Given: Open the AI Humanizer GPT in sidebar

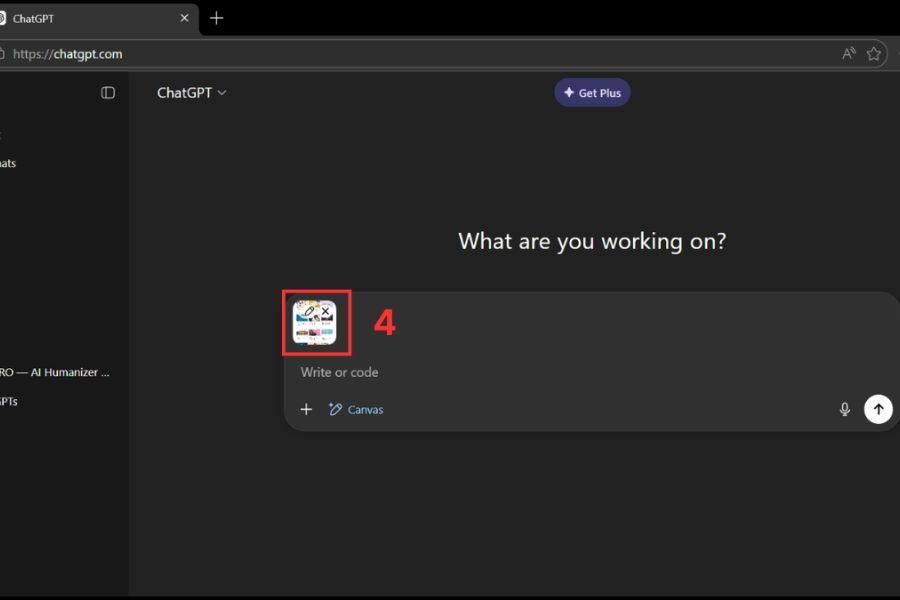Looking at the screenshot, I should pyautogui.click(x=55, y=372).
